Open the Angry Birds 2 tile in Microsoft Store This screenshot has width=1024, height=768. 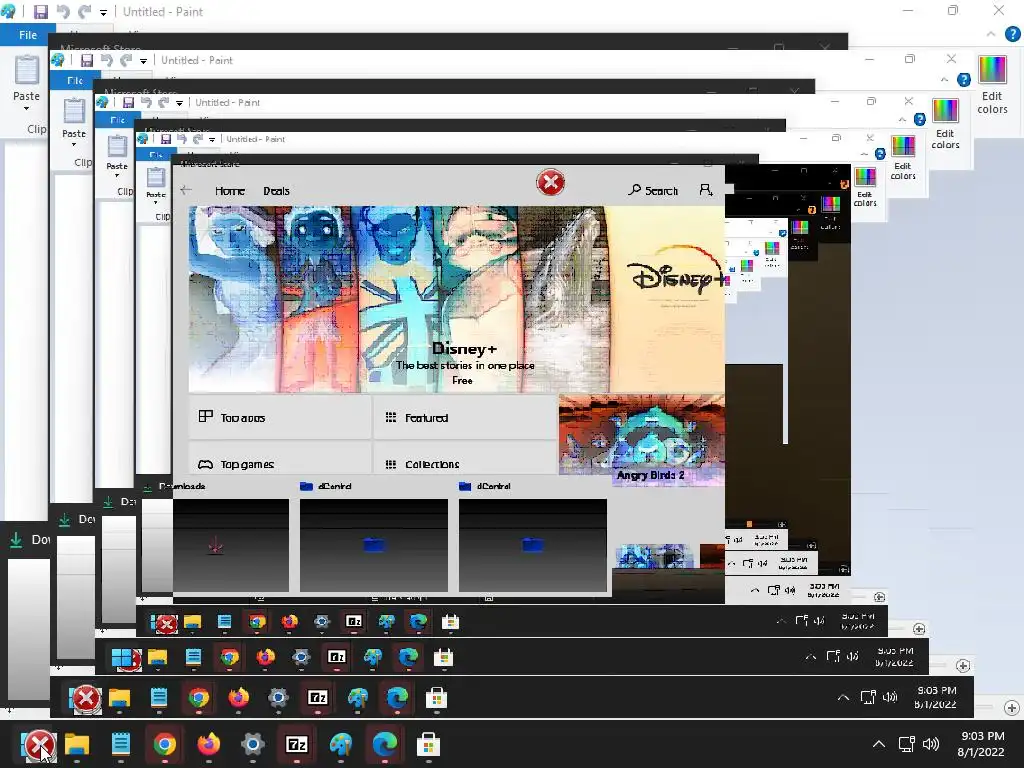[641, 440]
